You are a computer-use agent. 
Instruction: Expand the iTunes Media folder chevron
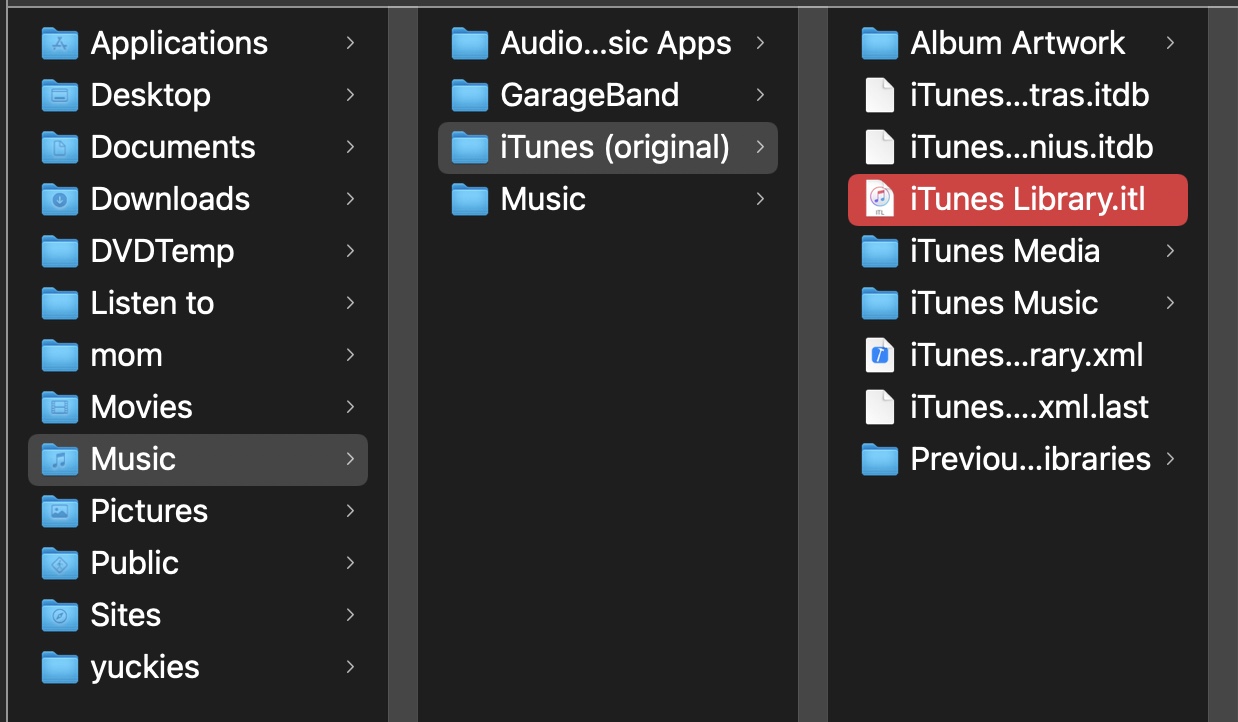coord(1170,251)
